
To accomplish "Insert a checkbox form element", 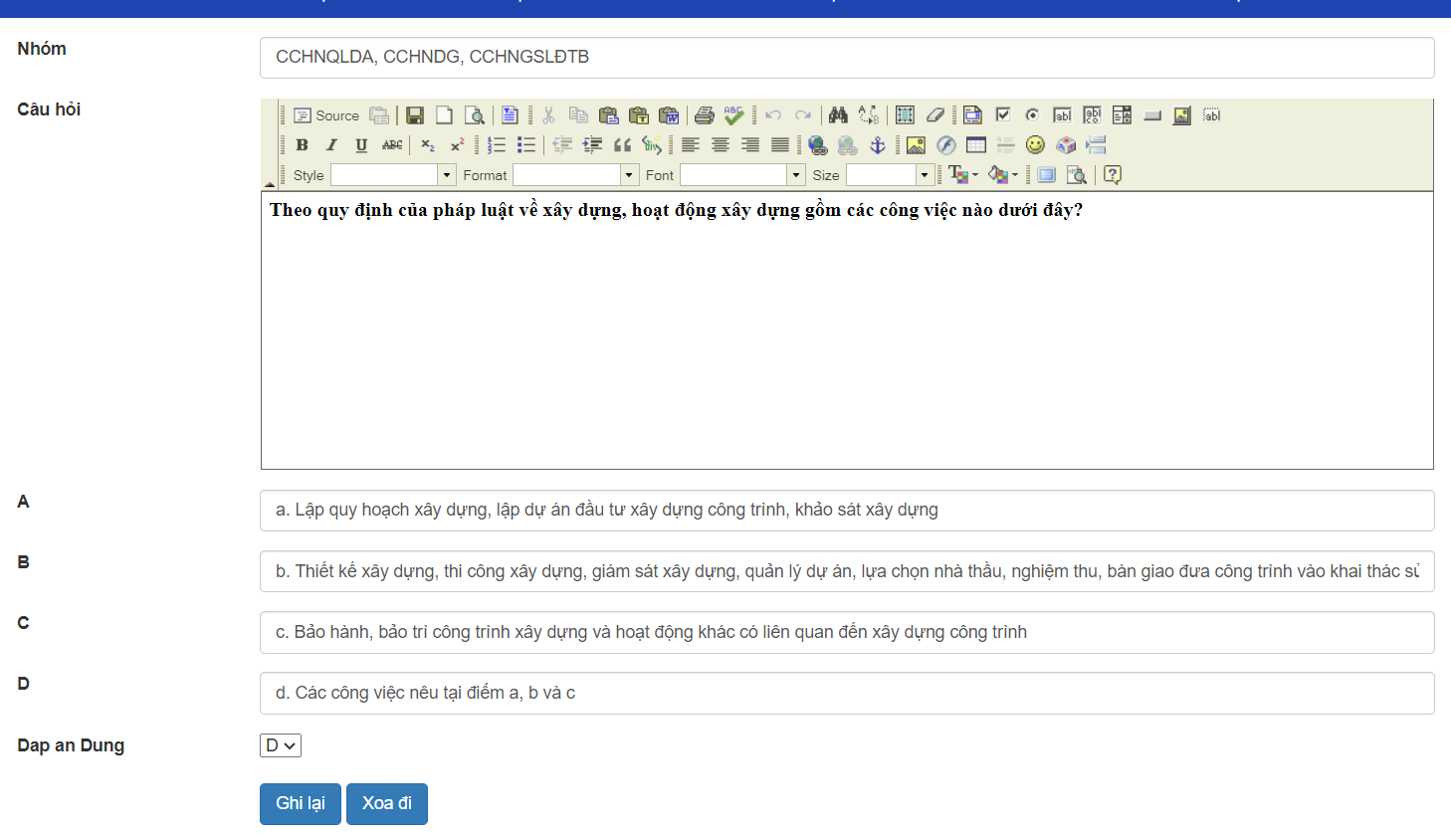I will click(x=1002, y=115).
